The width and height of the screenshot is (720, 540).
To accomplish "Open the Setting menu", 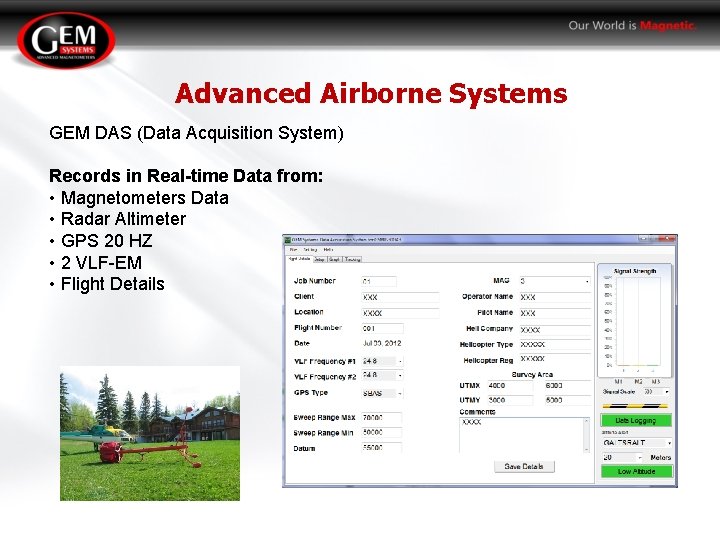I will [310, 249].
